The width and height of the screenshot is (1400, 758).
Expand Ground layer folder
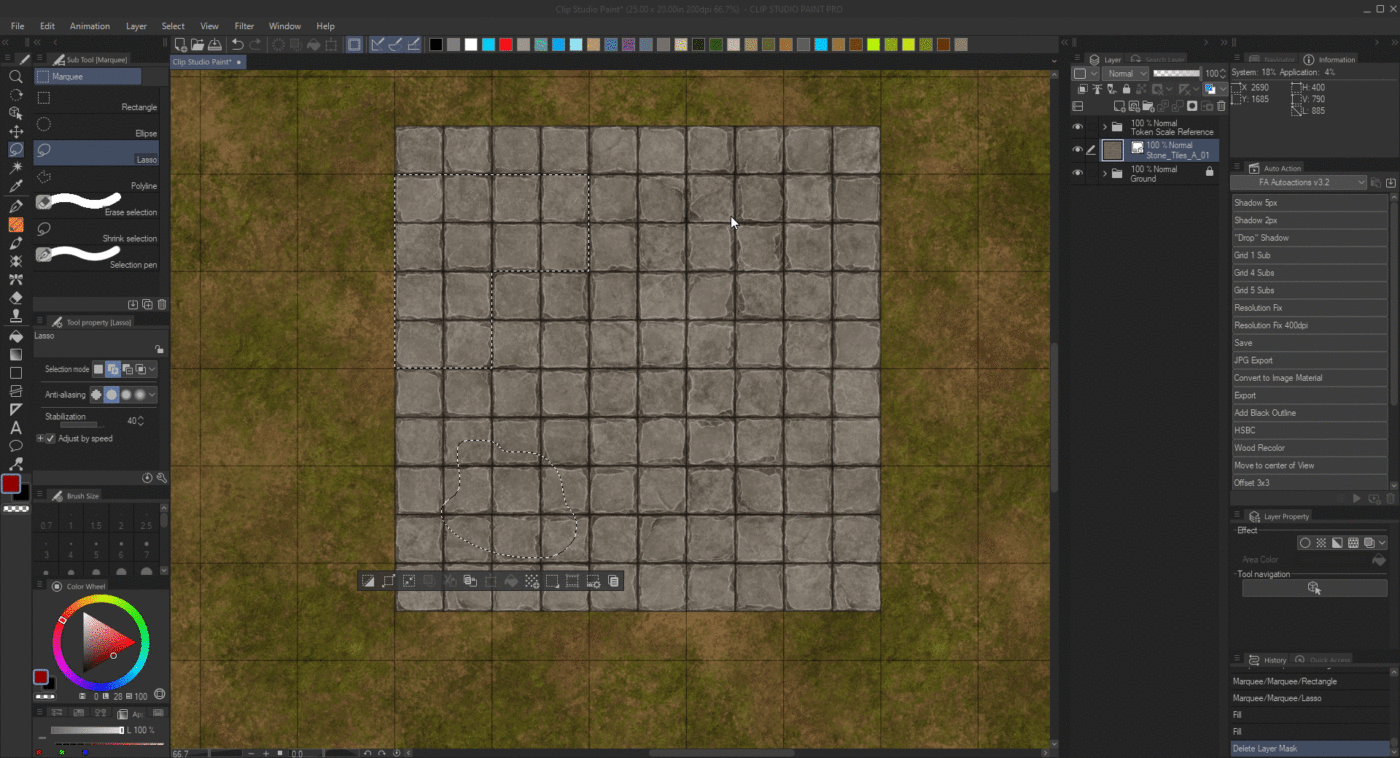pyautogui.click(x=1104, y=173)
